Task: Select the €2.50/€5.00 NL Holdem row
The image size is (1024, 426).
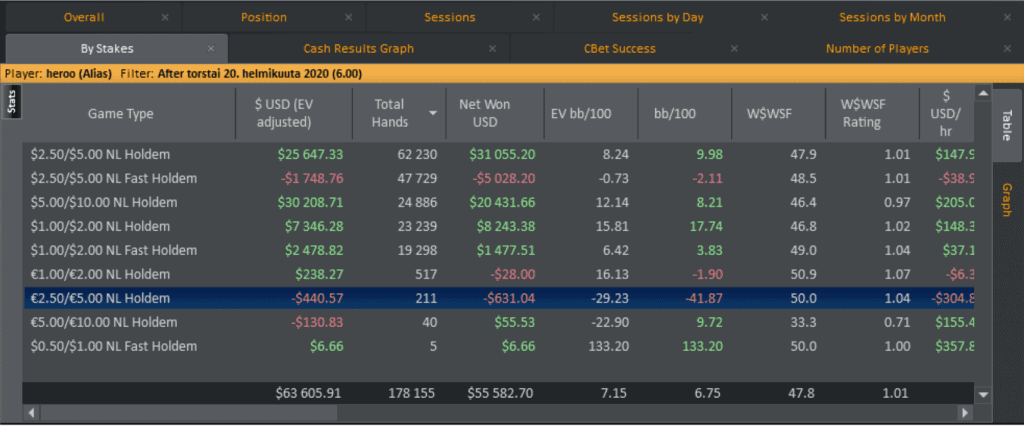Action: [x=498, y=299]
